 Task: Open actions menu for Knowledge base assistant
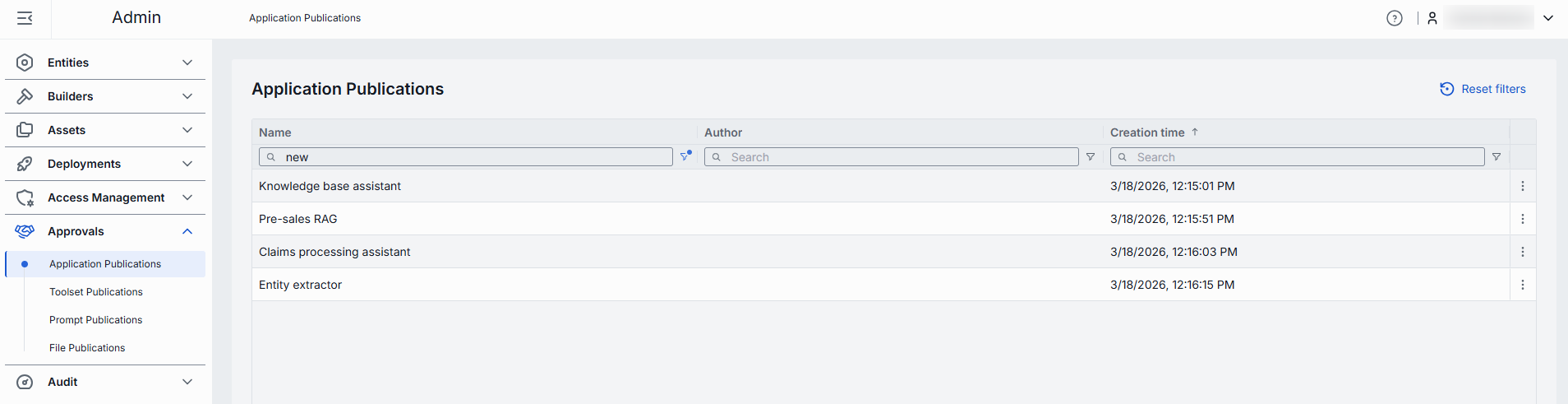tap(1522, 186)
